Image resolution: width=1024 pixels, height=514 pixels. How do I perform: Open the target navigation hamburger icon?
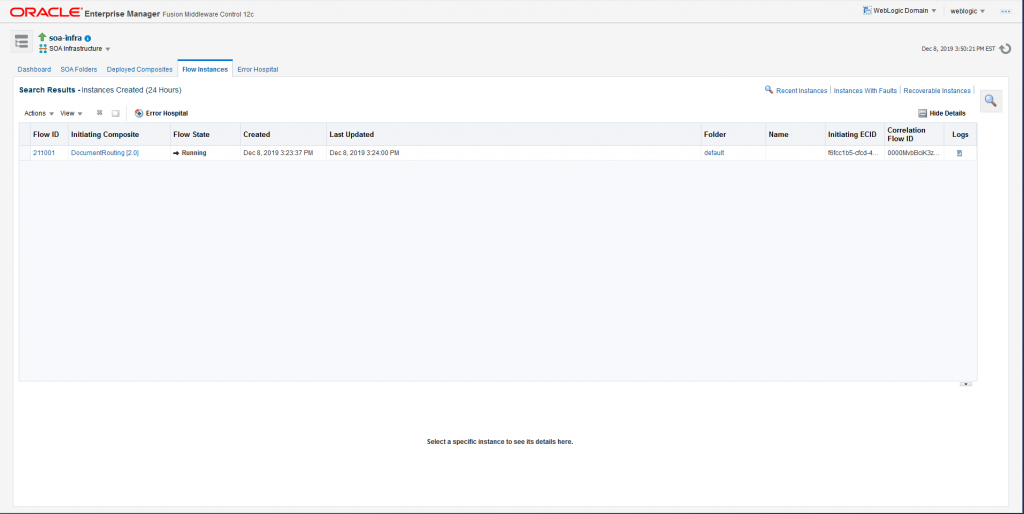click(x=21, y=41)
